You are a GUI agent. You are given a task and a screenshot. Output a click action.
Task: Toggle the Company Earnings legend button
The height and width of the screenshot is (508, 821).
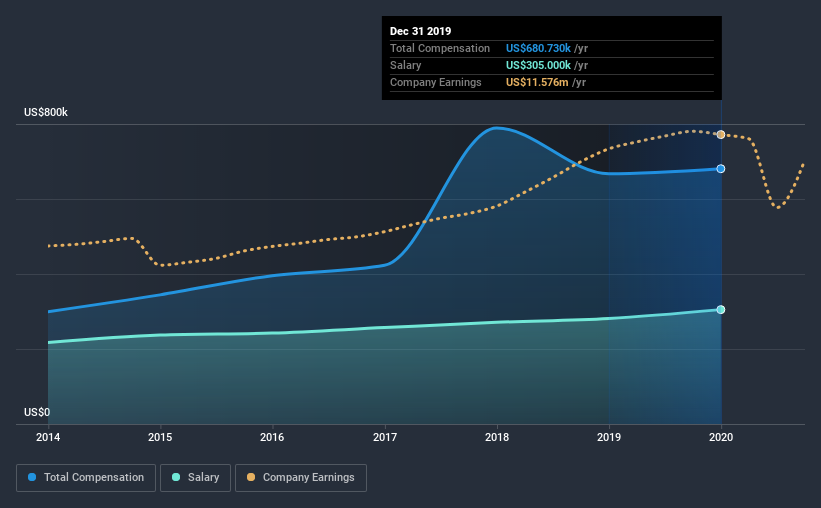click(x=301, y=478)
